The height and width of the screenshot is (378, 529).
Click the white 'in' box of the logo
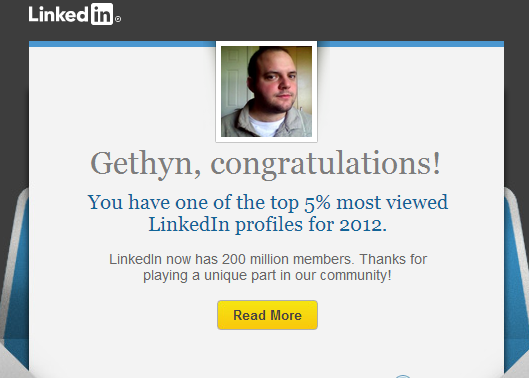(x=102, y=14)
